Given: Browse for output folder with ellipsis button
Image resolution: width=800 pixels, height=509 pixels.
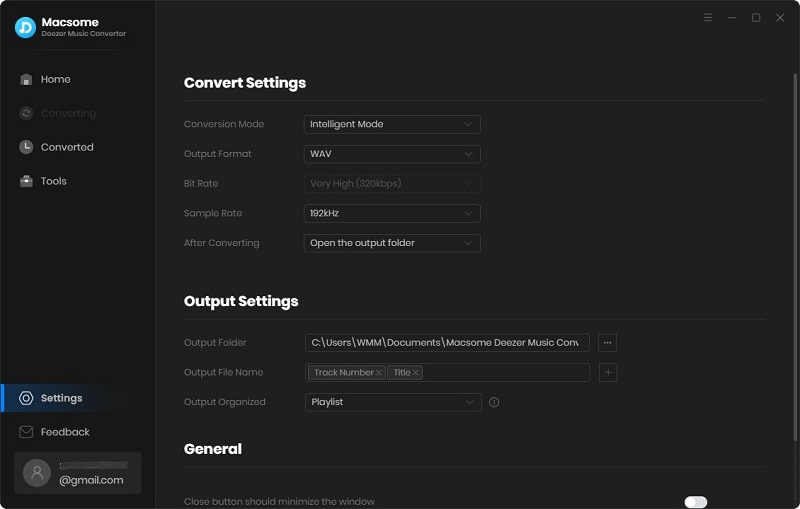Looking at the screenshot, I should pos(607,343).
